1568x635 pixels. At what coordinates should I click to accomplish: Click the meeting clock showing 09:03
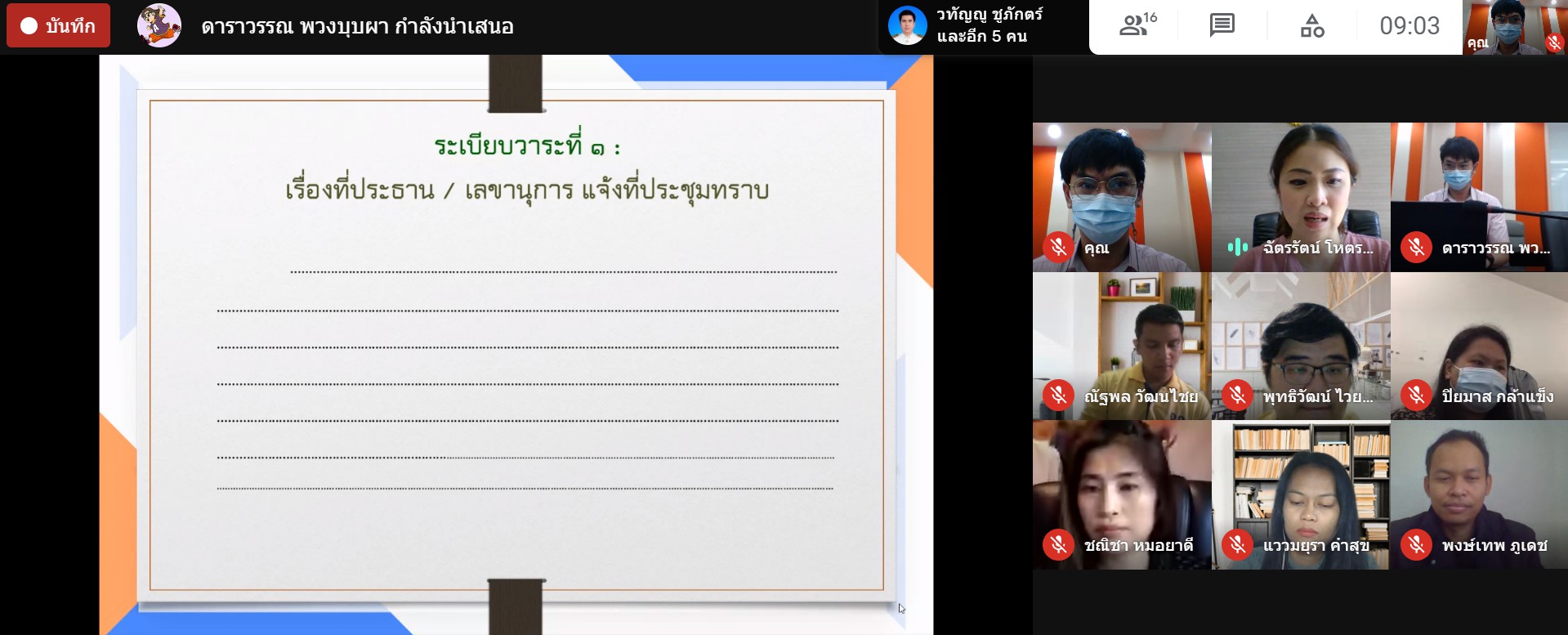point(1409,26)
